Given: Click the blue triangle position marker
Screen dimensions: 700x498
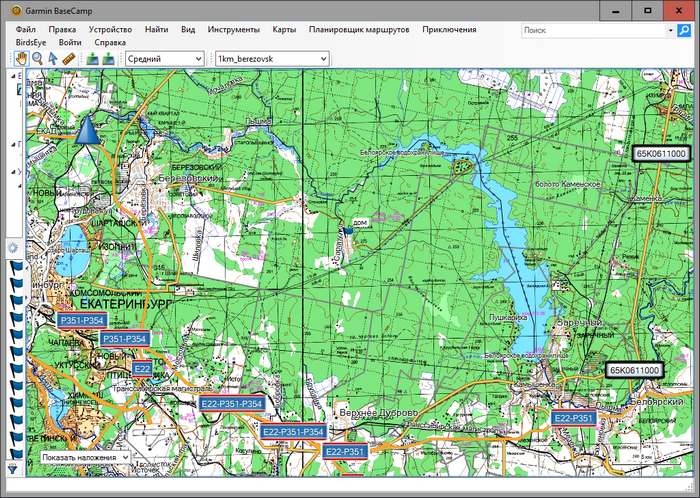Looking at the screenshot, I should click(87, 129).
